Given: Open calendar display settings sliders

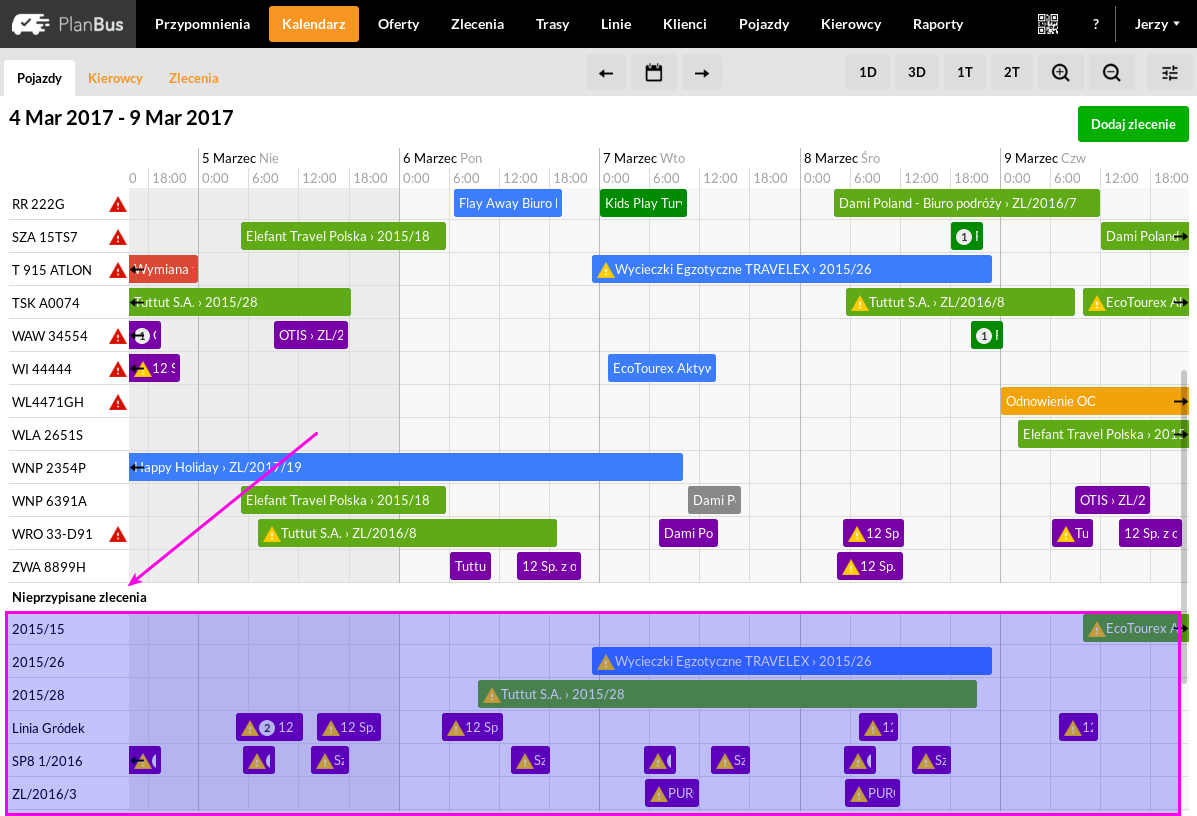Looking at the screenshot, I should tap(1170, 73).
